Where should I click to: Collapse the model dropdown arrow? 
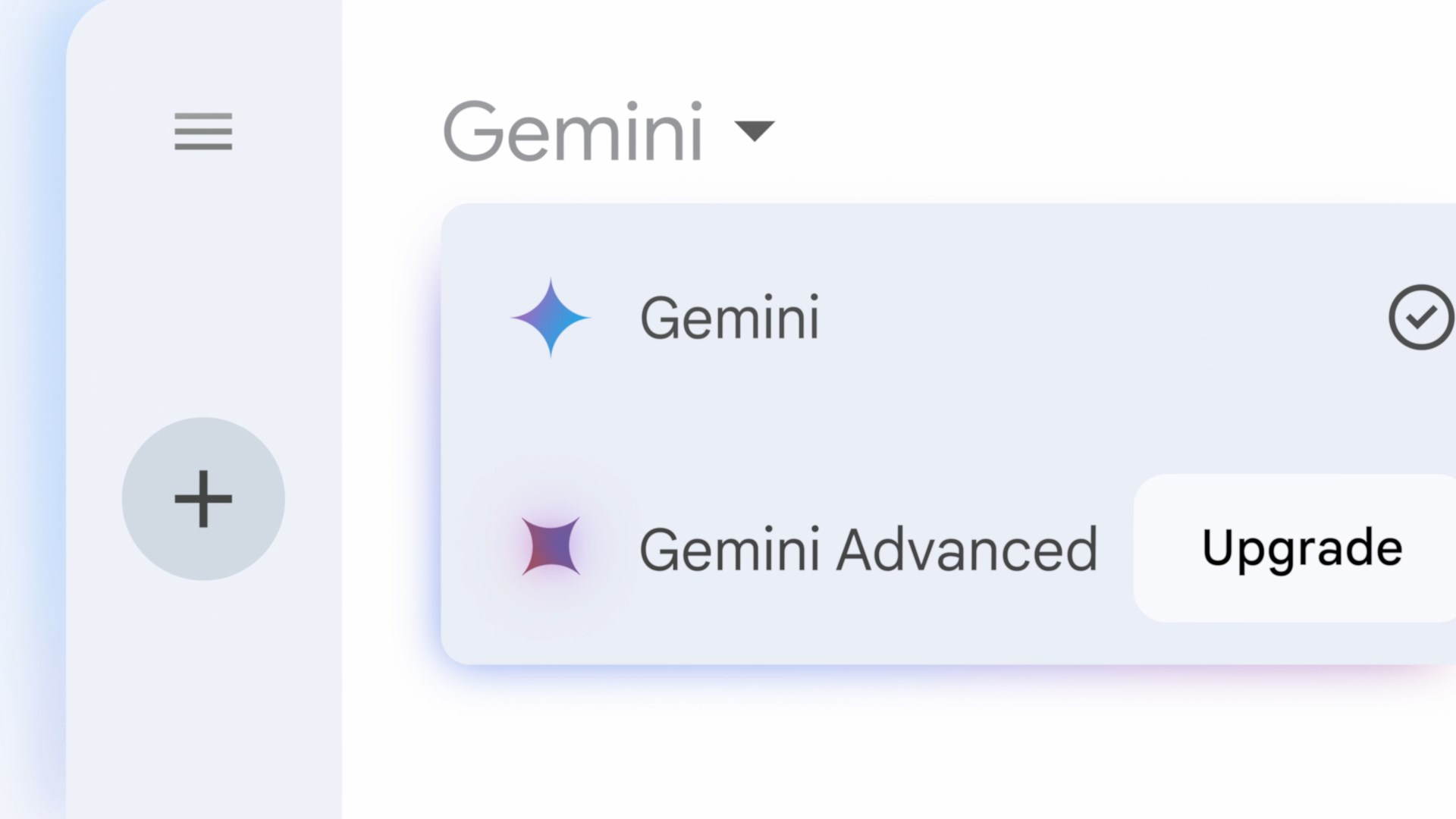point(755,131)
